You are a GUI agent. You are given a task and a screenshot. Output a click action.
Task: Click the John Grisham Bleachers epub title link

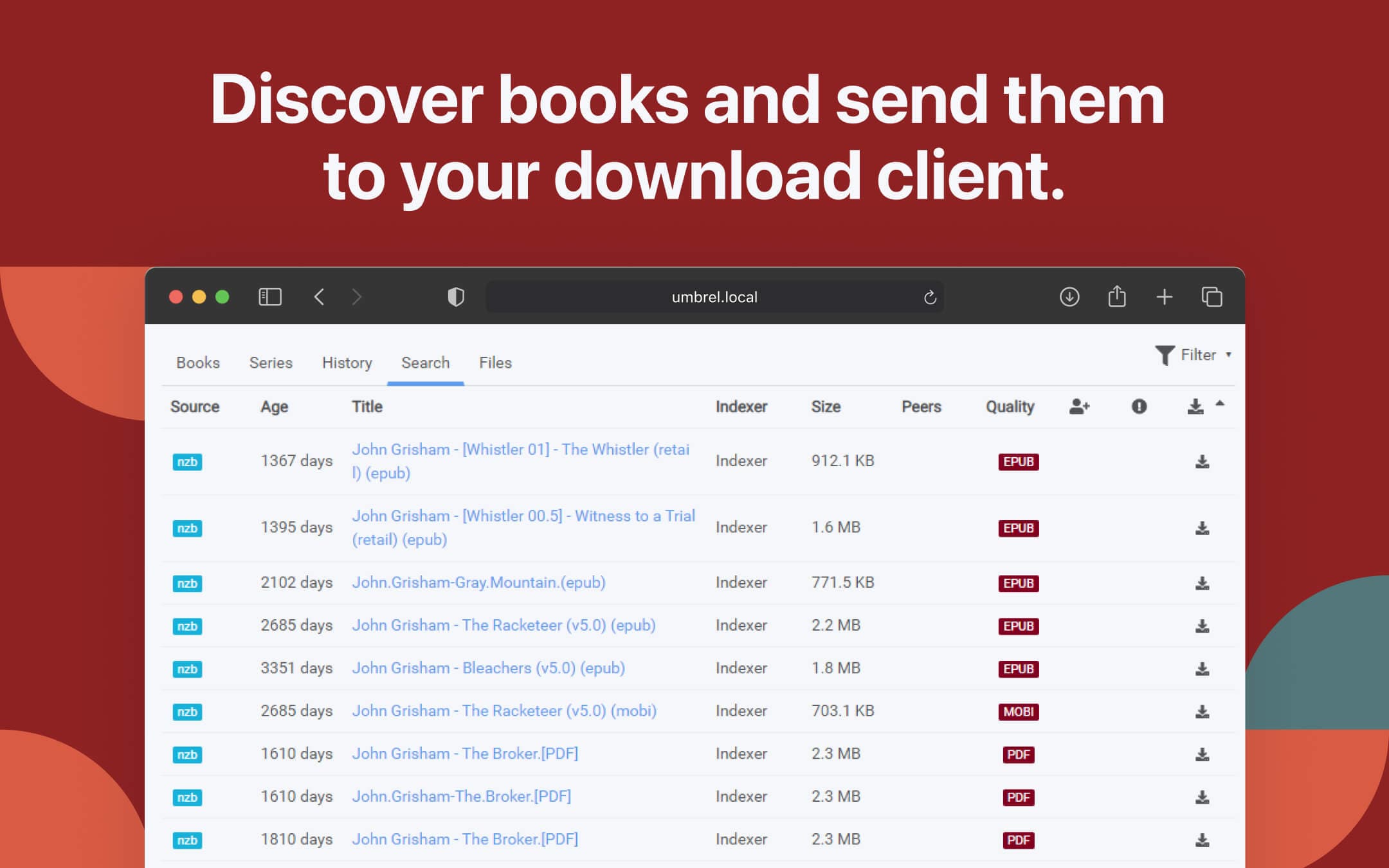488,668
